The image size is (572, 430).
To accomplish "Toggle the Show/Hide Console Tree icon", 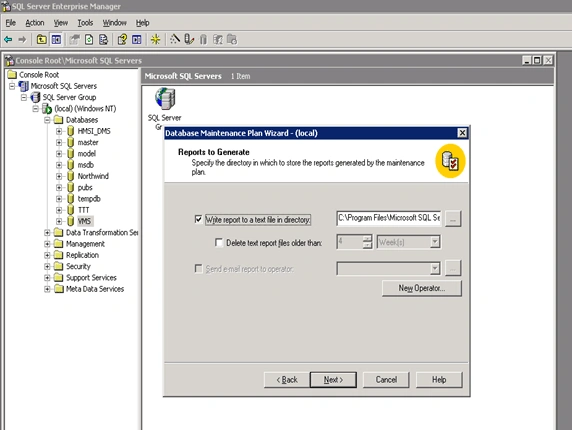I will (x=56, y=39).
